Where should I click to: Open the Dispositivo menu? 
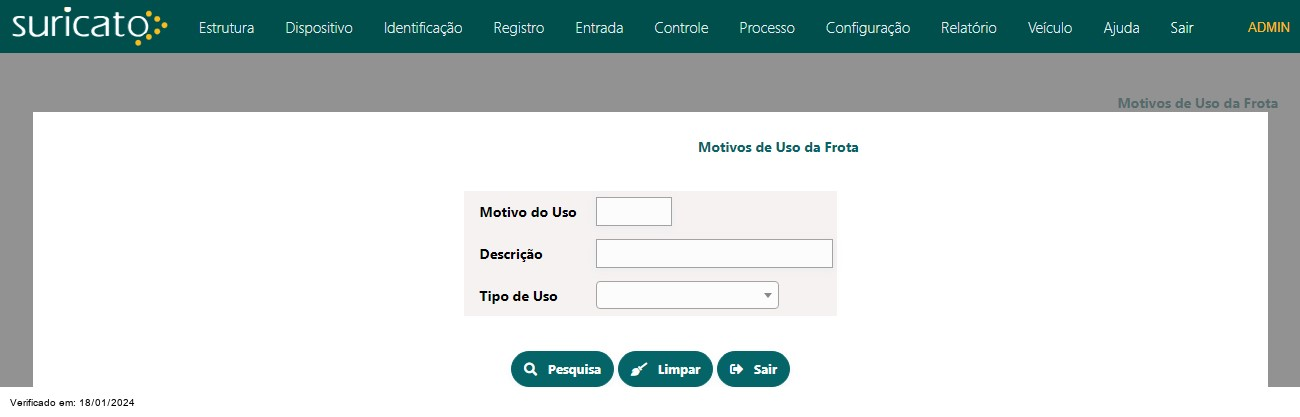point(319,28)
